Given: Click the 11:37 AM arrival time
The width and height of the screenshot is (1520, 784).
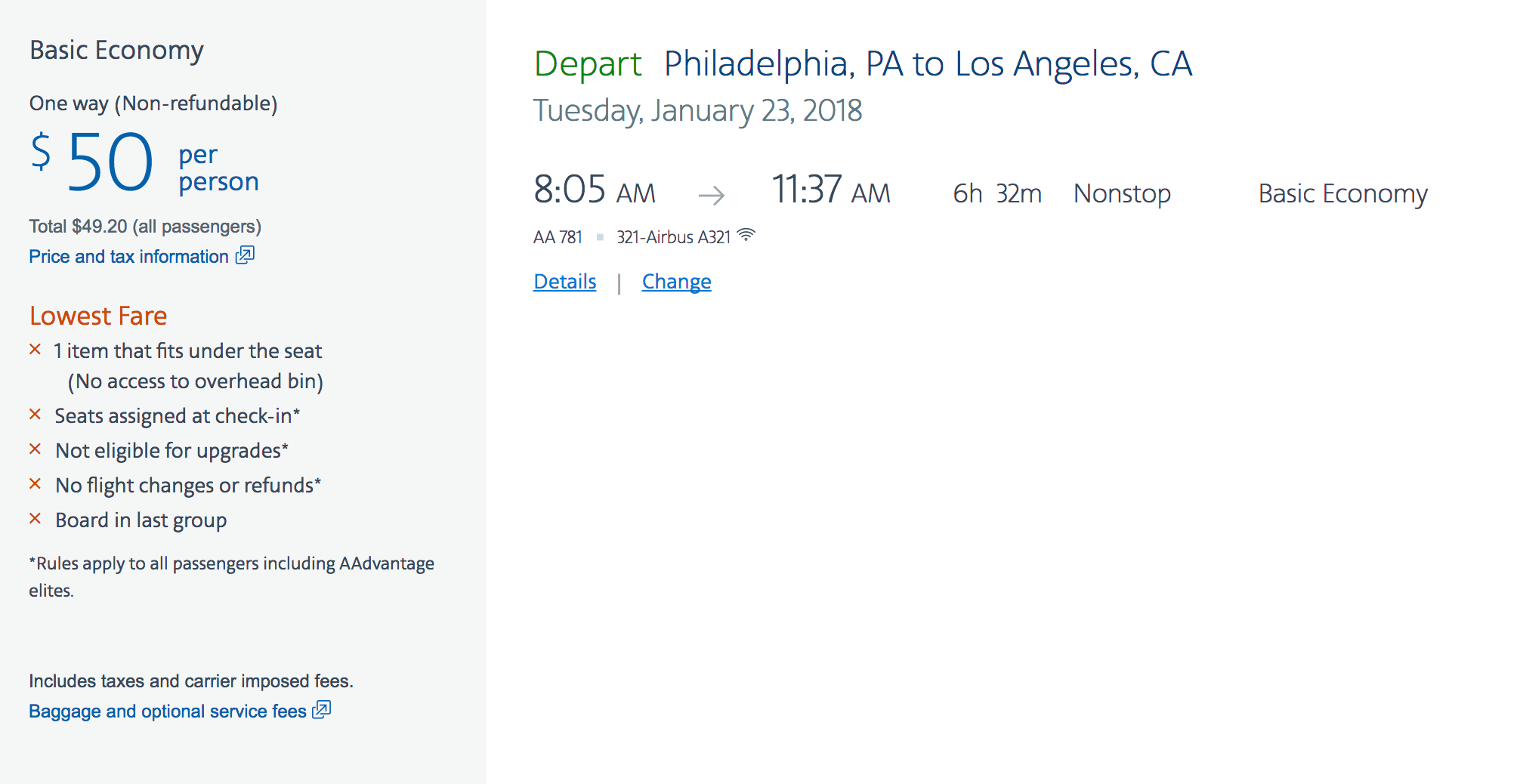Looking at the screenshot, I should point(830,190).
